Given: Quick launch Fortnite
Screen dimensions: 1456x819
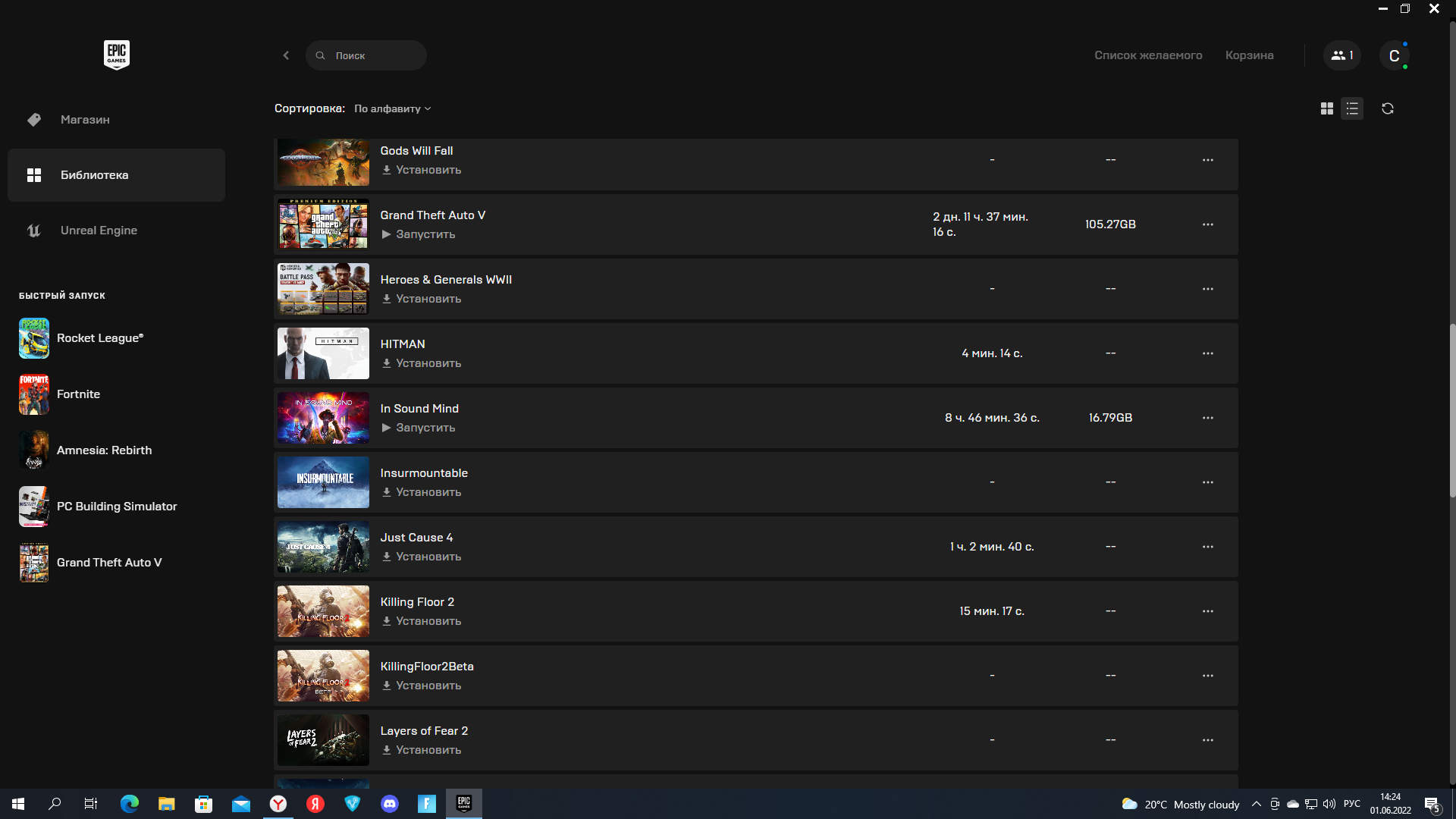Looking at the screenshot, I should pos(60,394).
